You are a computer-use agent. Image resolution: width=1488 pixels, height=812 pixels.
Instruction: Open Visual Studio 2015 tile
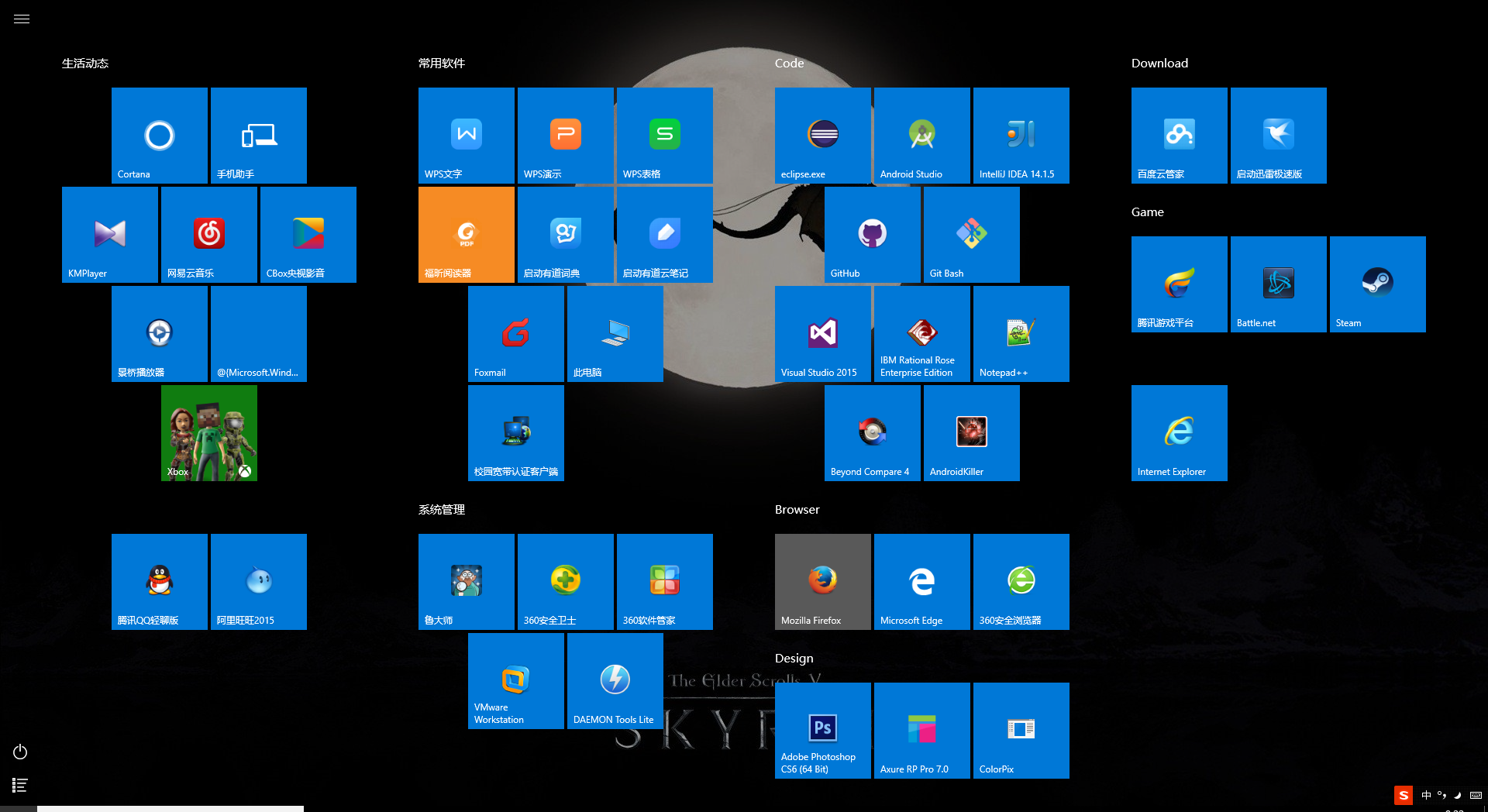click(x=823, y=334)
